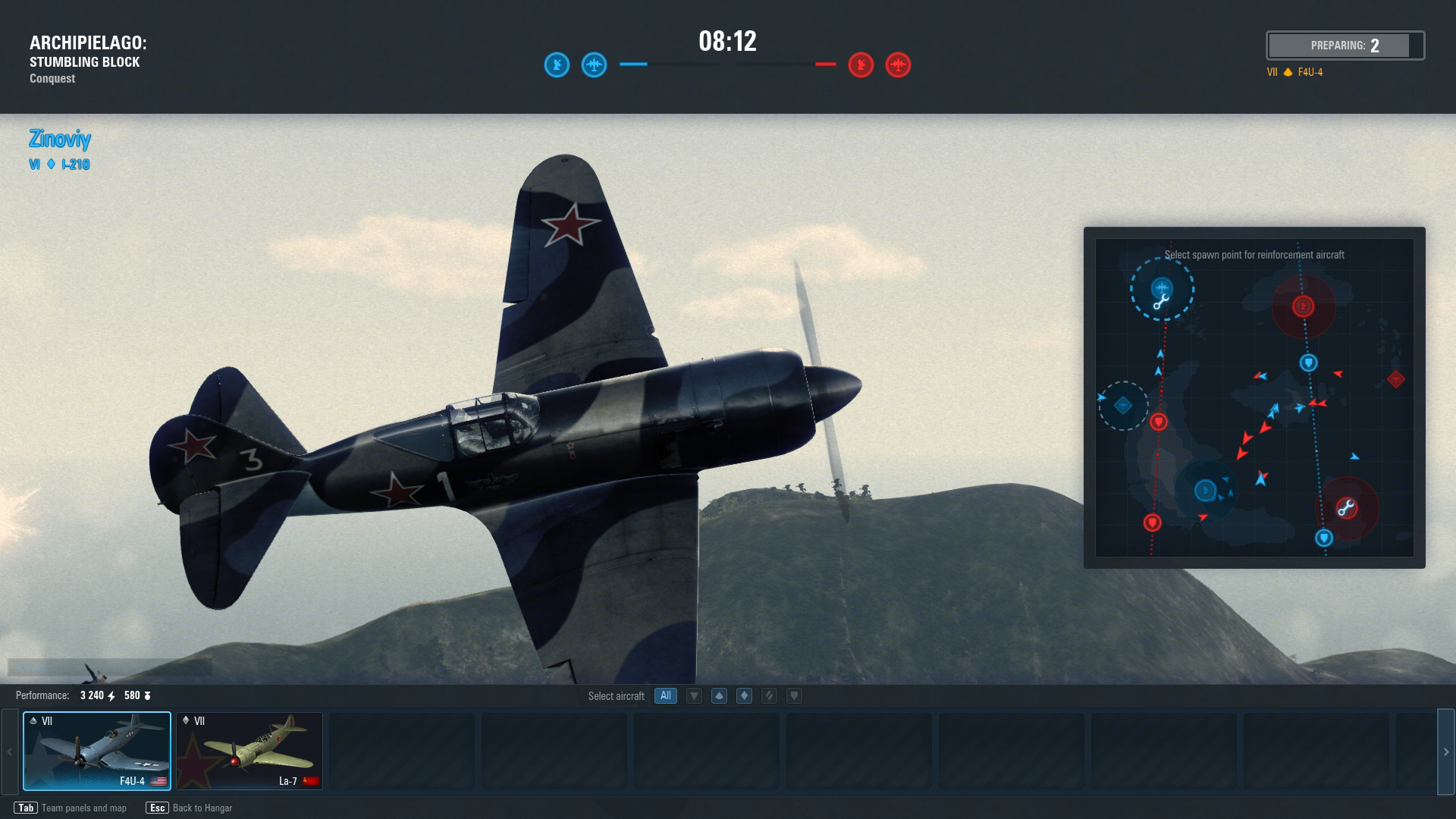Click the lower blue shield marker on the minimap
Screen dimensions: 1456x819
tap(1323, 538)
